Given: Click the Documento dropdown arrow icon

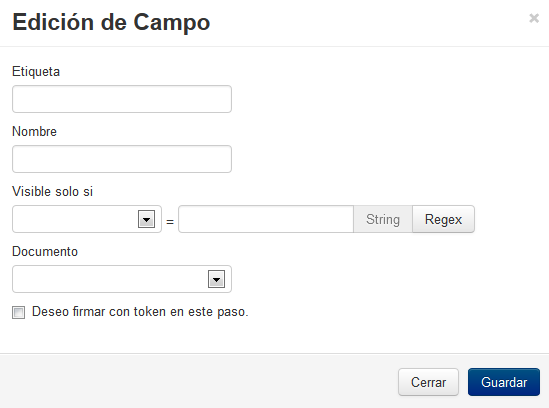Looking at the screenshot, I should click(x=216, y=279).
